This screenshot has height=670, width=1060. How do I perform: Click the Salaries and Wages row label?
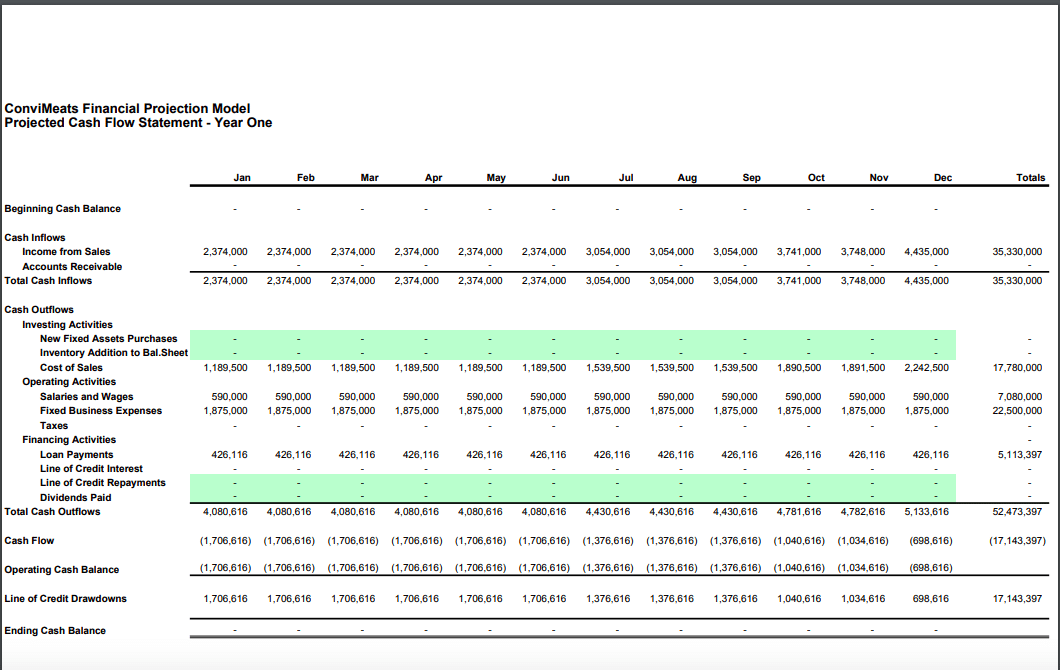[86, 397]
